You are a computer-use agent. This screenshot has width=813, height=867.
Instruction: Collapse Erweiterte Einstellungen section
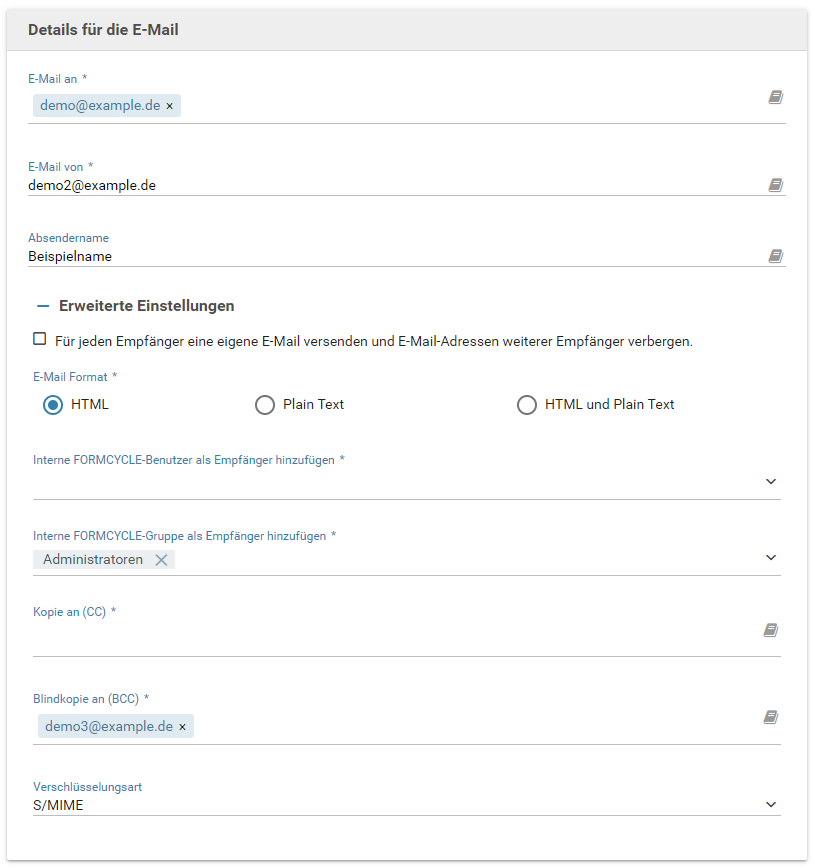coord(43,306)
